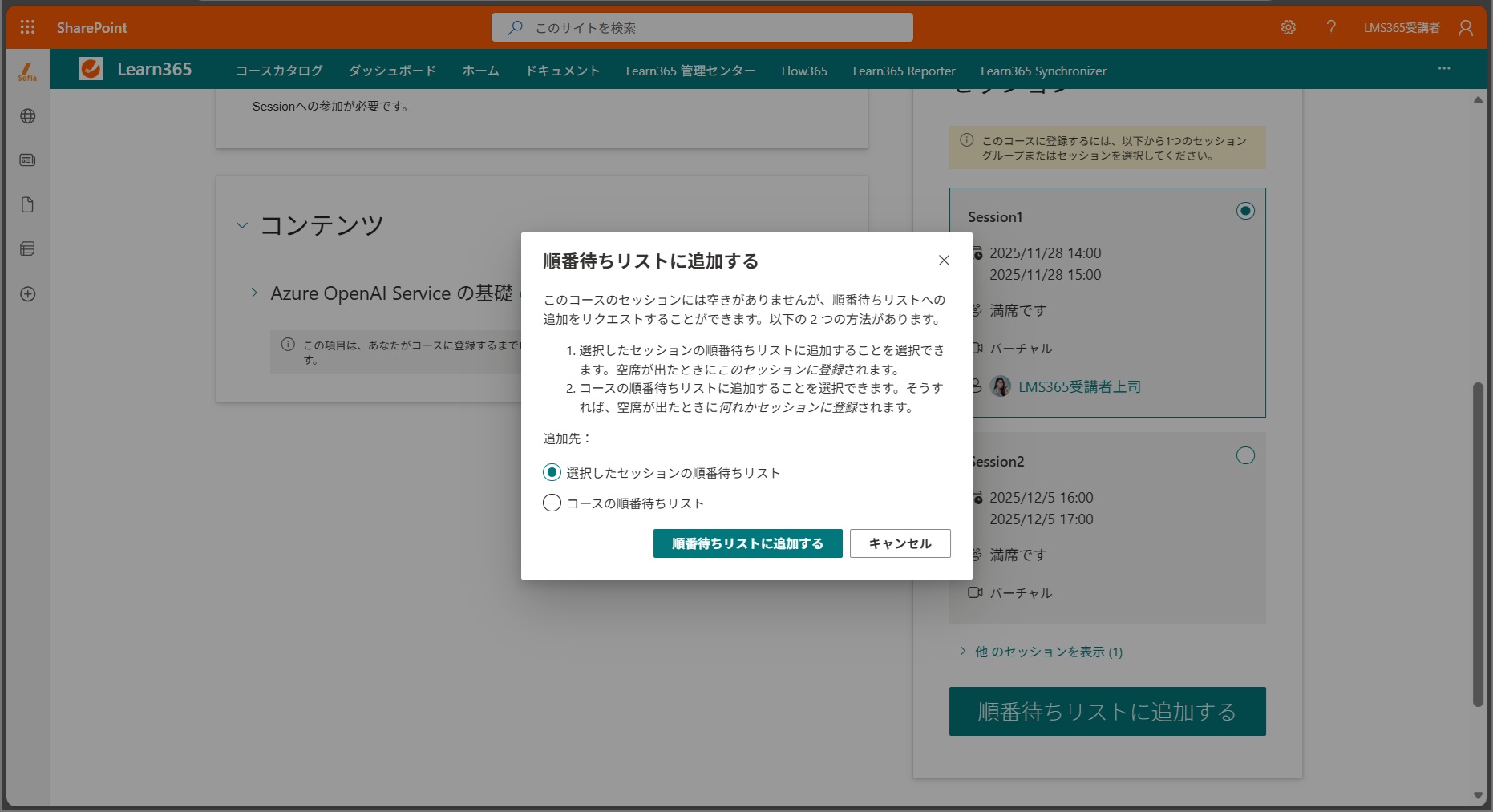The image size is (1493, 812).
Task: Expand 他のセッションを表示 (1) chevron
Action: click(x=963, y=652)
